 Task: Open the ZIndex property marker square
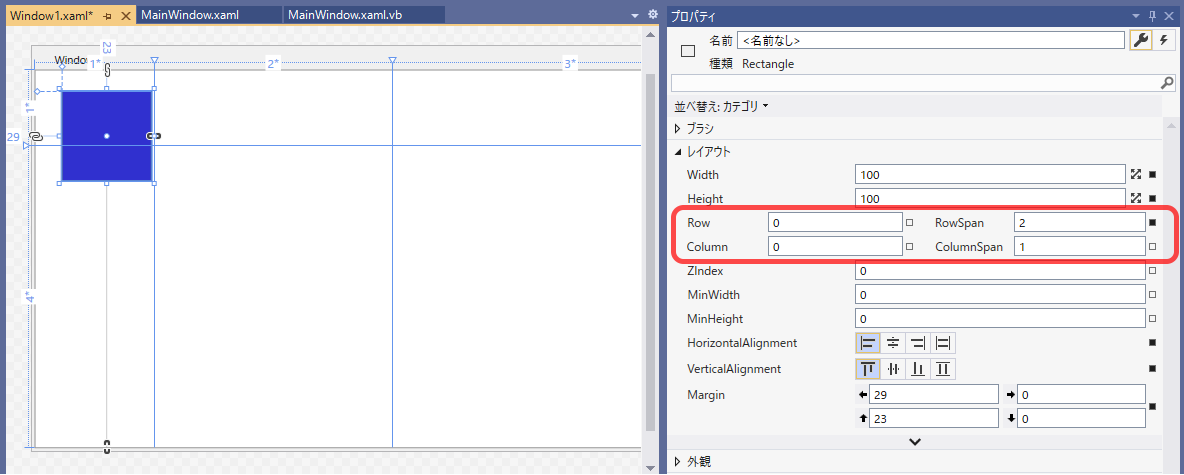click(1153, 270)
